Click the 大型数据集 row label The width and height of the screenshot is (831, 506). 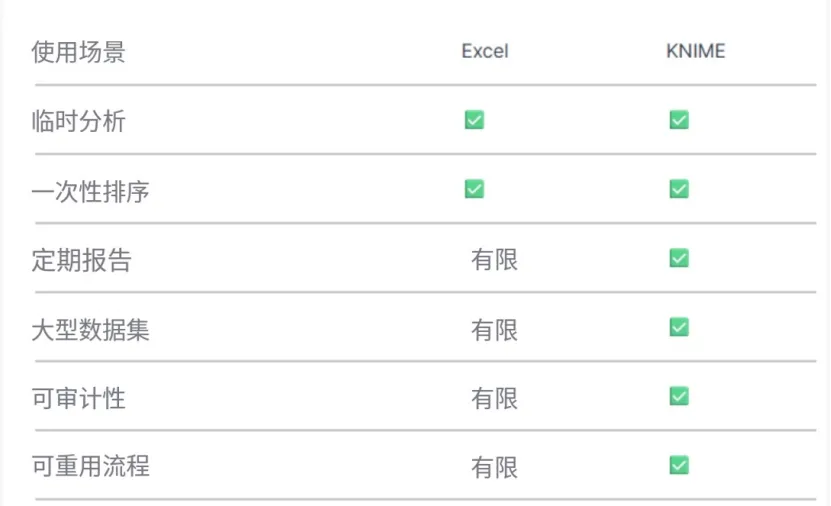91,329
